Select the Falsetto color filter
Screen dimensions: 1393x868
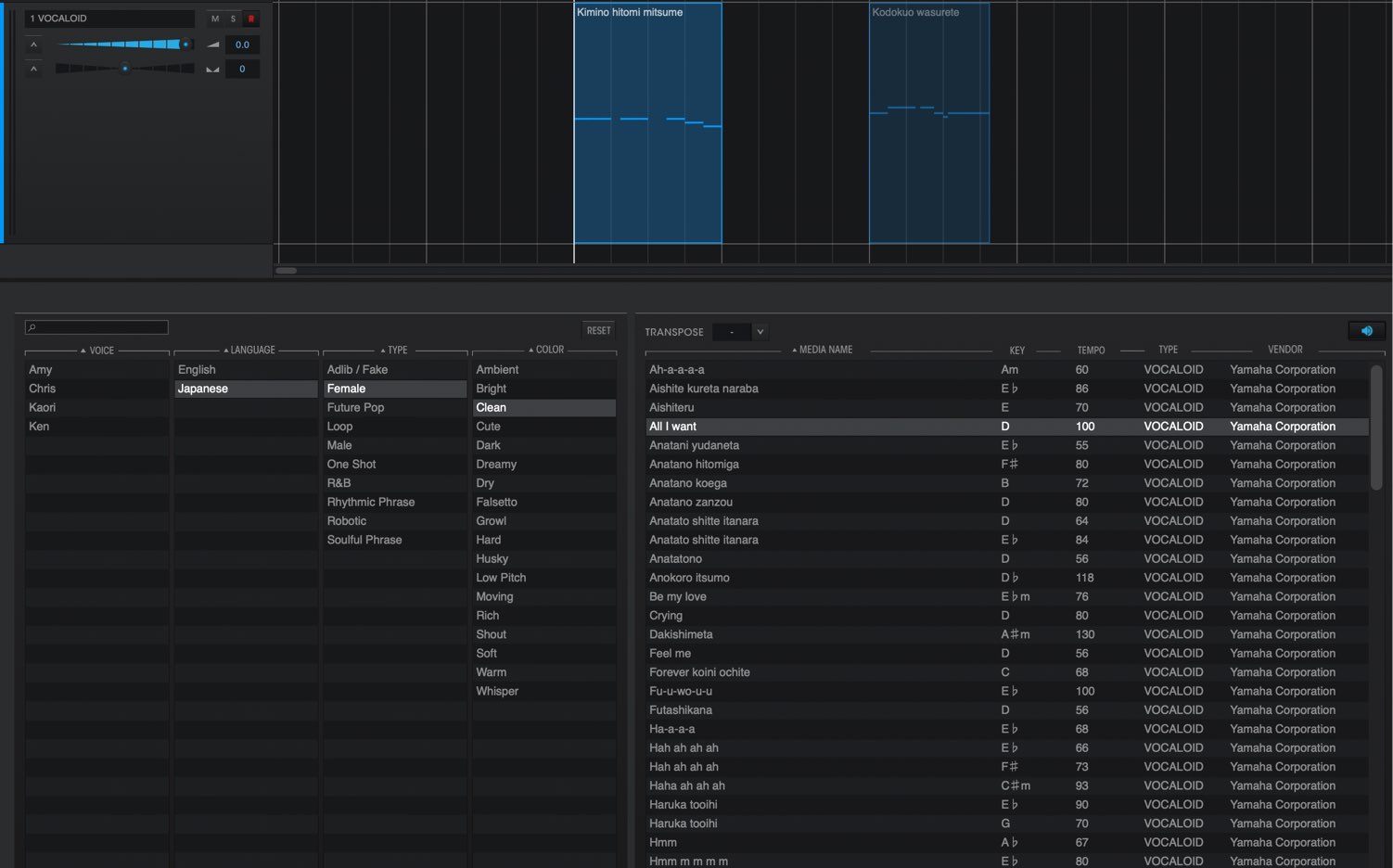(x=544, y=502)
